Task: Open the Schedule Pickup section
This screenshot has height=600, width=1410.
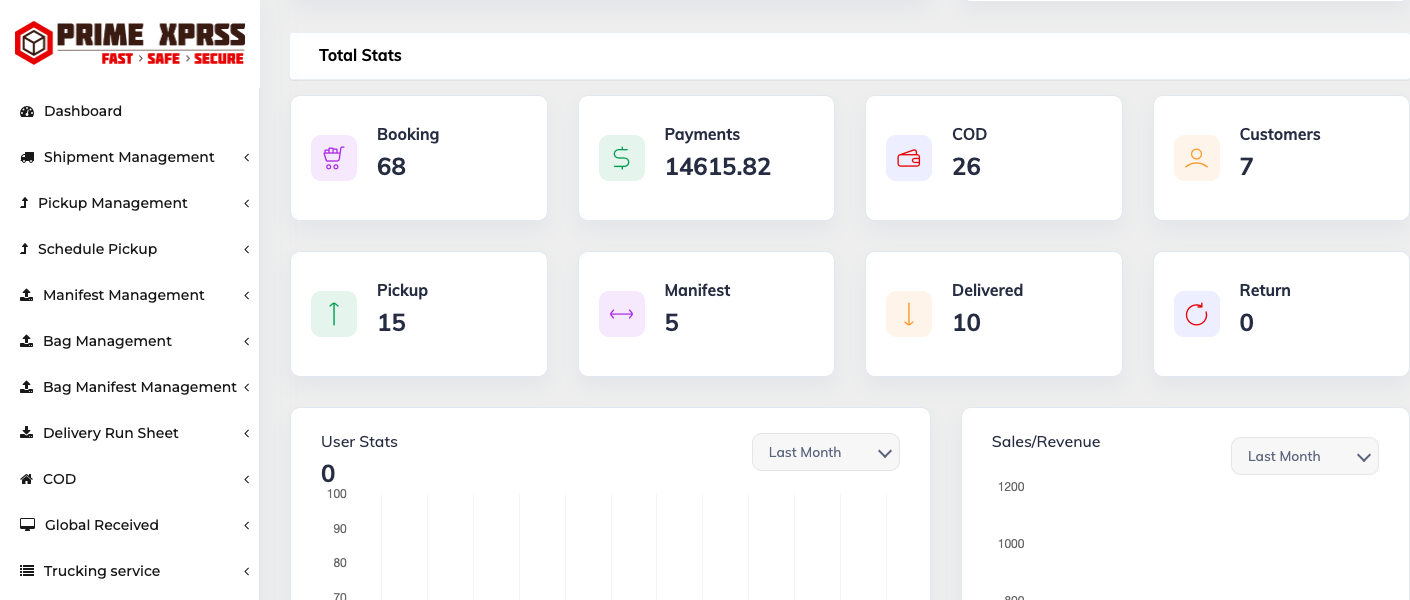Action: coord(97,248)
